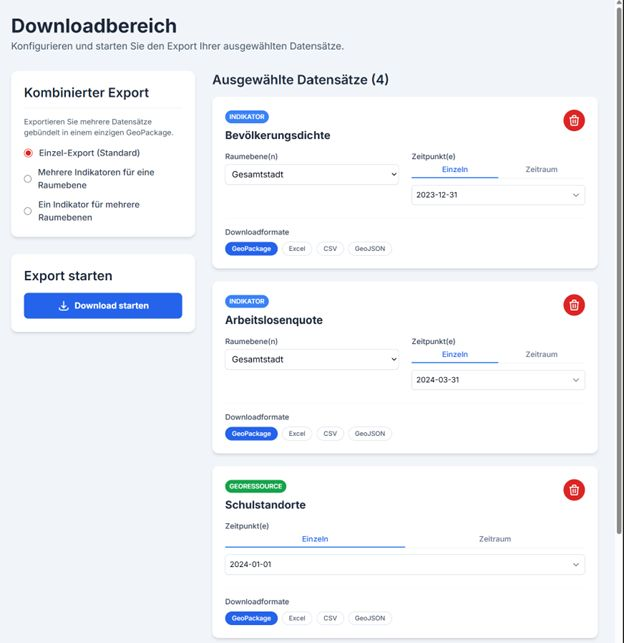Click the trash icon on Schulstandorte card
Screen dimensions: 624x643
tap(574, 490)
